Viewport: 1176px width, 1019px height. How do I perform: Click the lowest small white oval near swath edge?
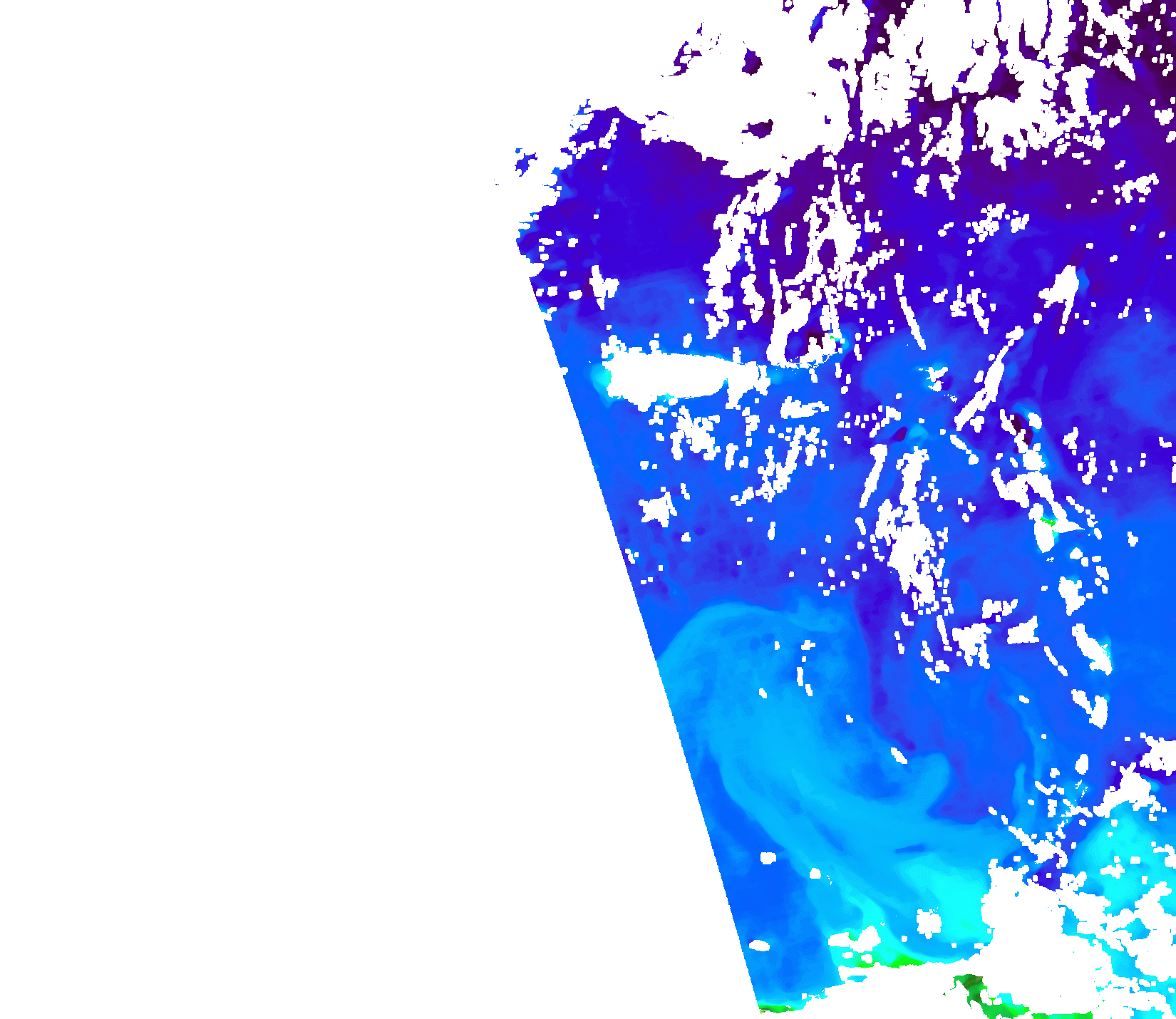point(760,946)
